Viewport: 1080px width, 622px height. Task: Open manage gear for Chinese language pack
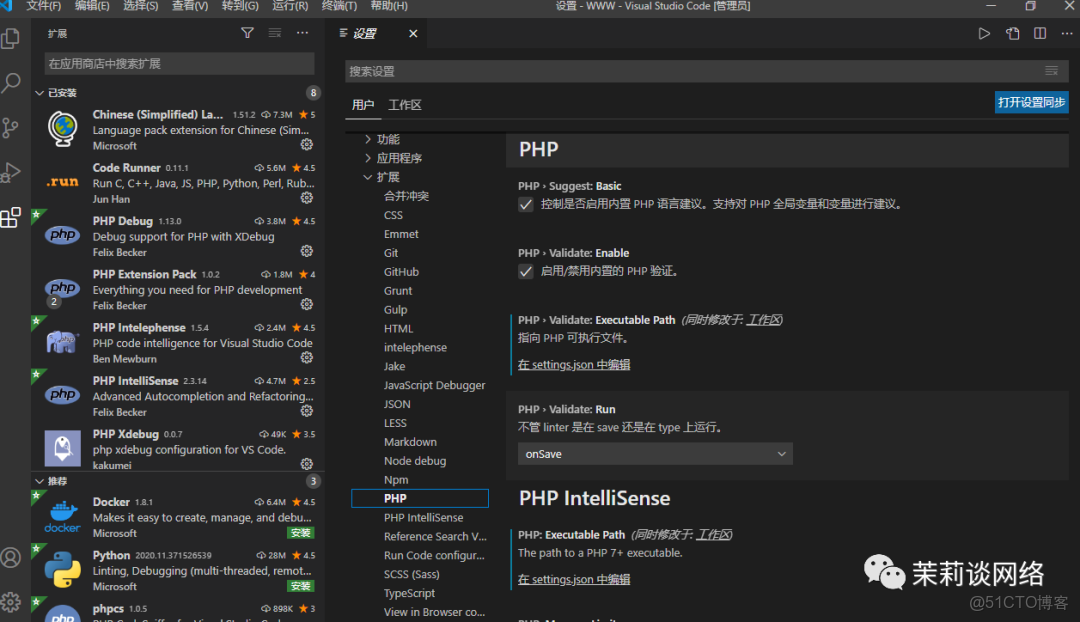click(307, 145)
